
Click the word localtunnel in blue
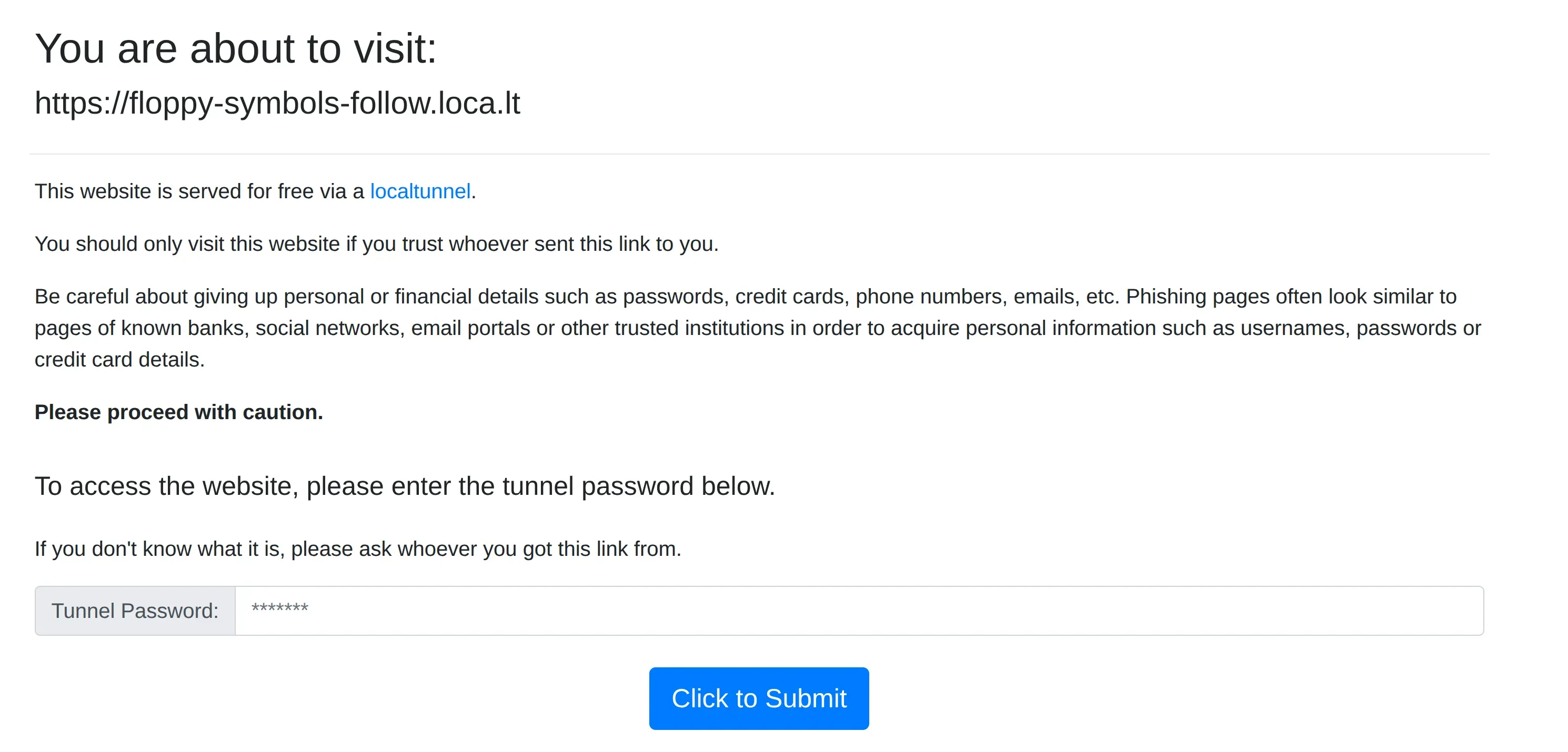tap(420, 191)
